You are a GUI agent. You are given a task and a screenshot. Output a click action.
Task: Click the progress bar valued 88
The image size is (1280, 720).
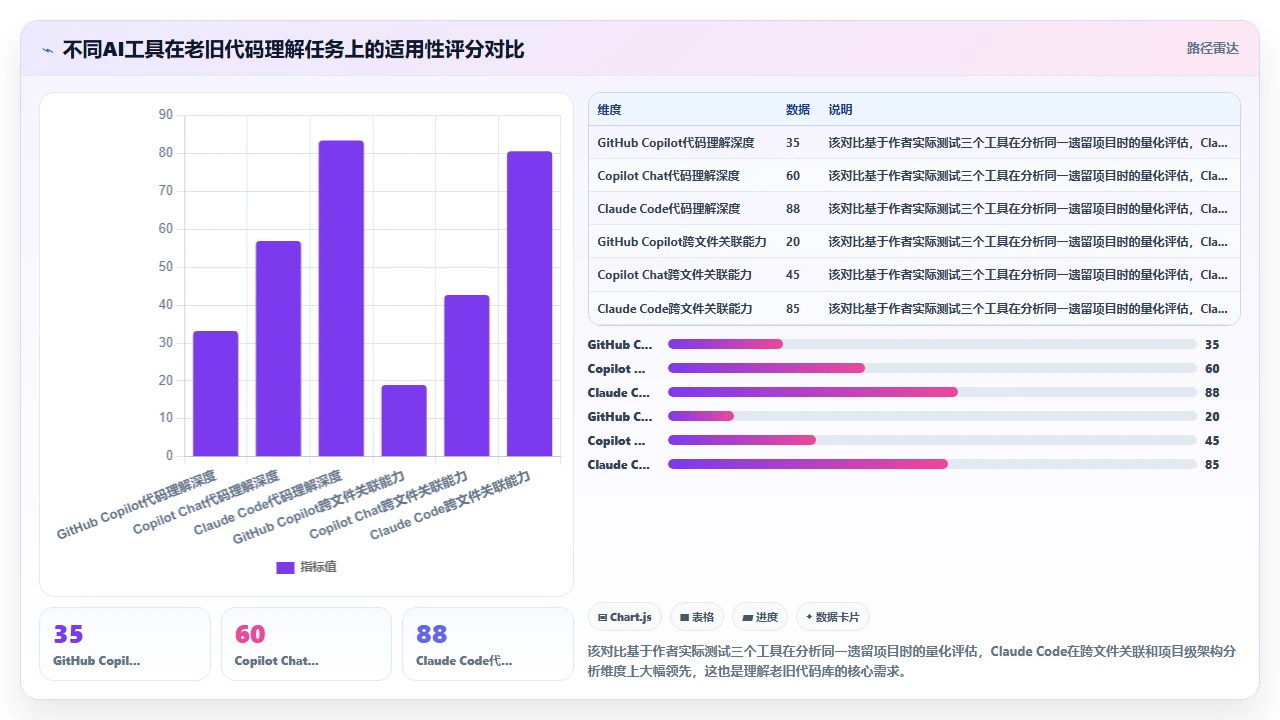tap(932, 392)
